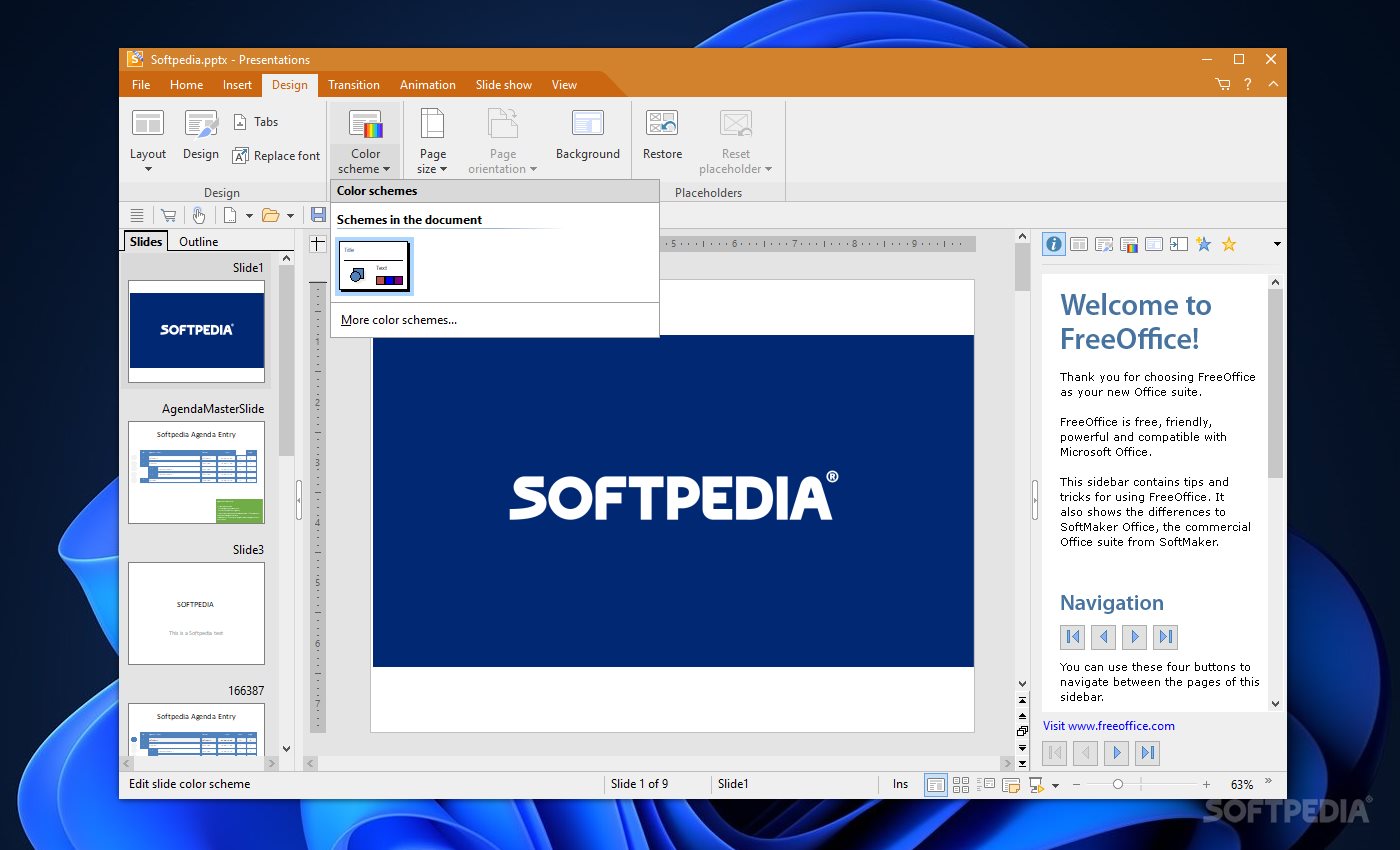This screenshot has height=850, width=1400.
Task: Open the slide design sidebar panel icon
Action: 1104,244
